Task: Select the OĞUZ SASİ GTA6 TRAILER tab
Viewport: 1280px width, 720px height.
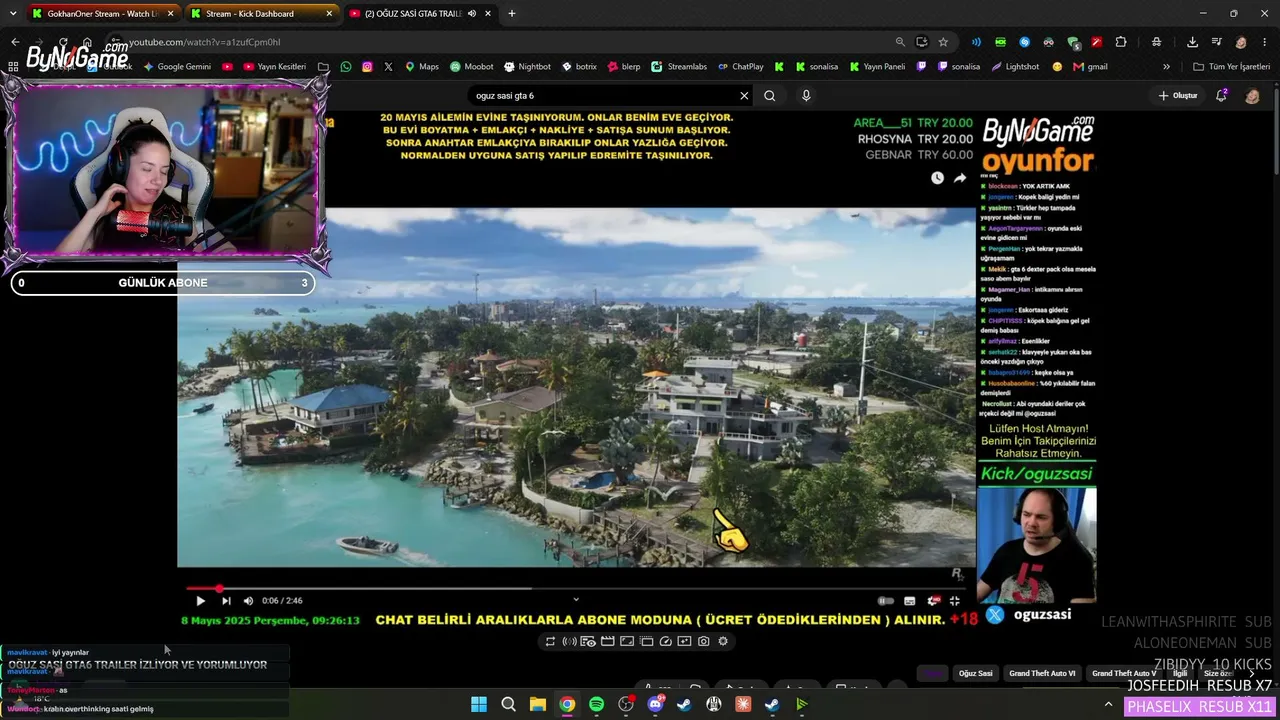Action: (420, 14)
